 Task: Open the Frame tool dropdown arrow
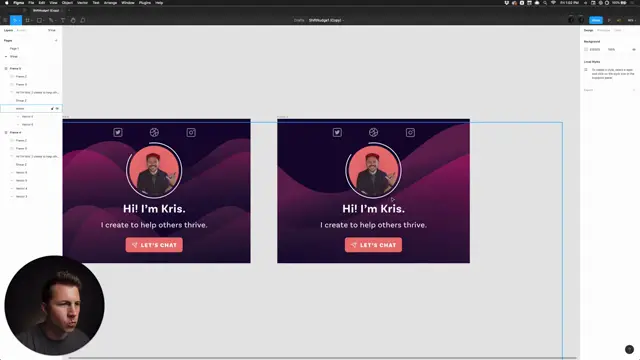coord(31,20)
